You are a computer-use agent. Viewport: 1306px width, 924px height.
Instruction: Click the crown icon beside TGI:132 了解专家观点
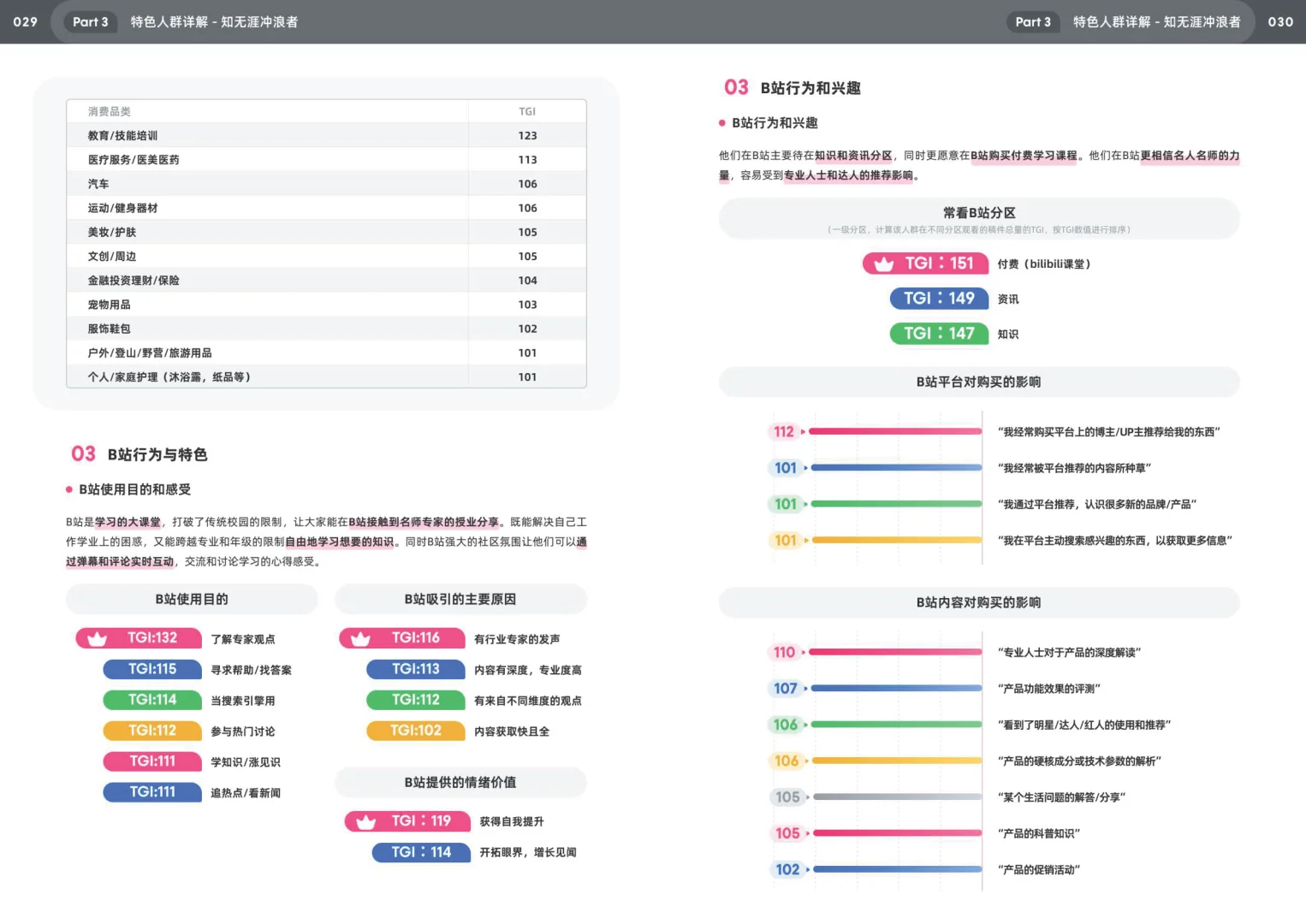click(x=96, y=637)
